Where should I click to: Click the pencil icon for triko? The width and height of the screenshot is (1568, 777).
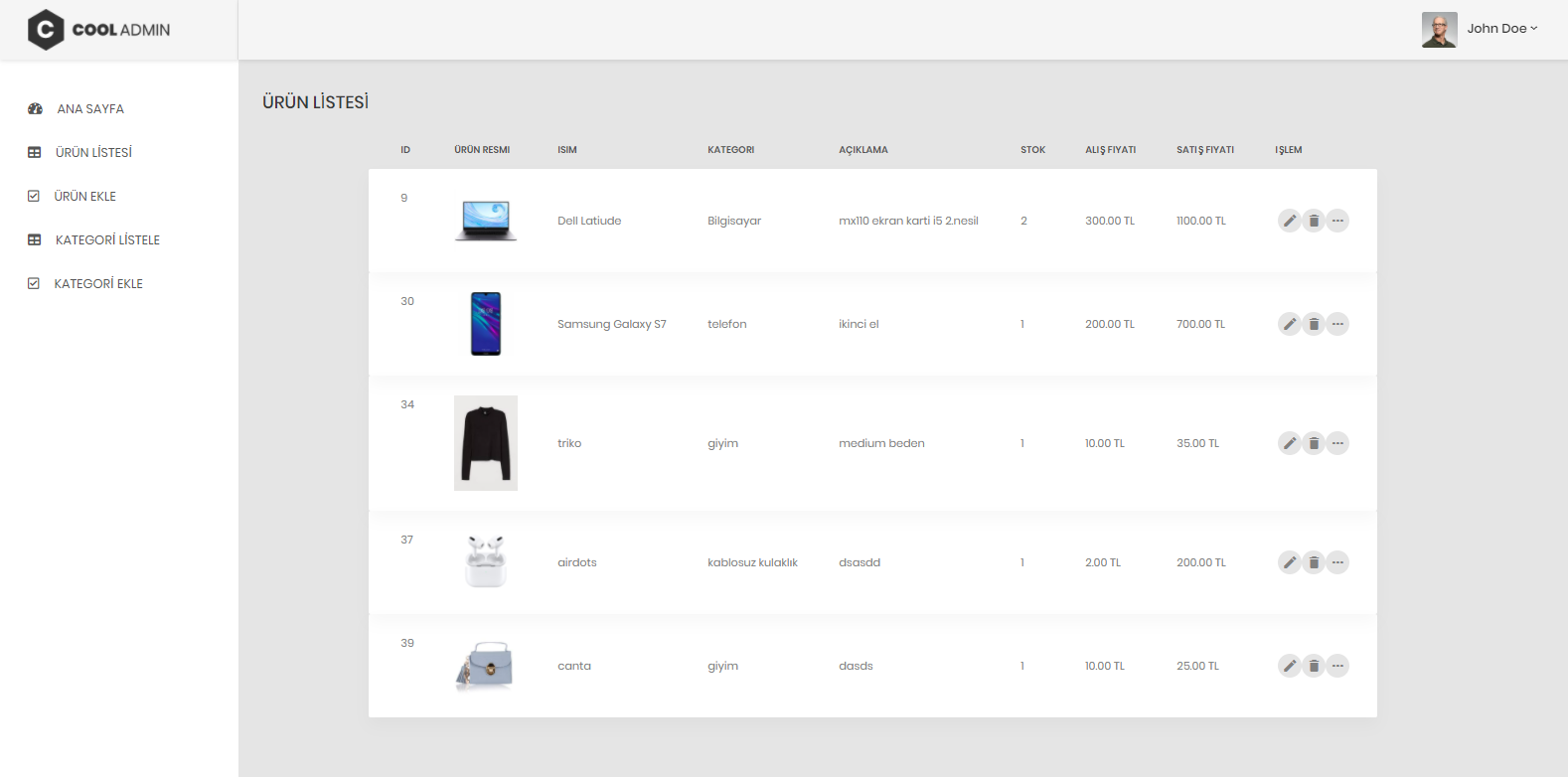click(1290, 443)
